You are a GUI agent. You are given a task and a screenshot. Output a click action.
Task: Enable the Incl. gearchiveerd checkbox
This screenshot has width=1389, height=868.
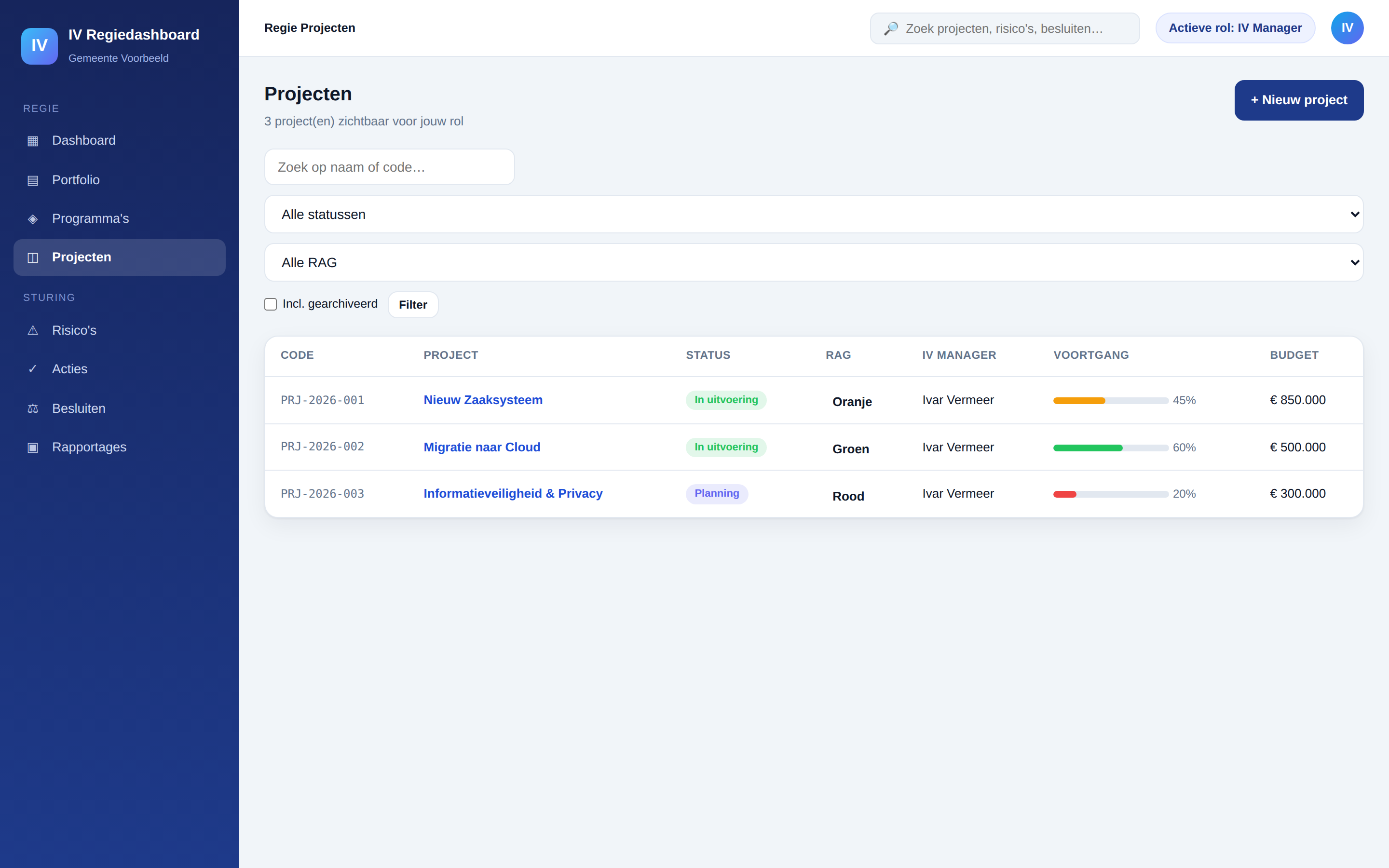point(271,304)
